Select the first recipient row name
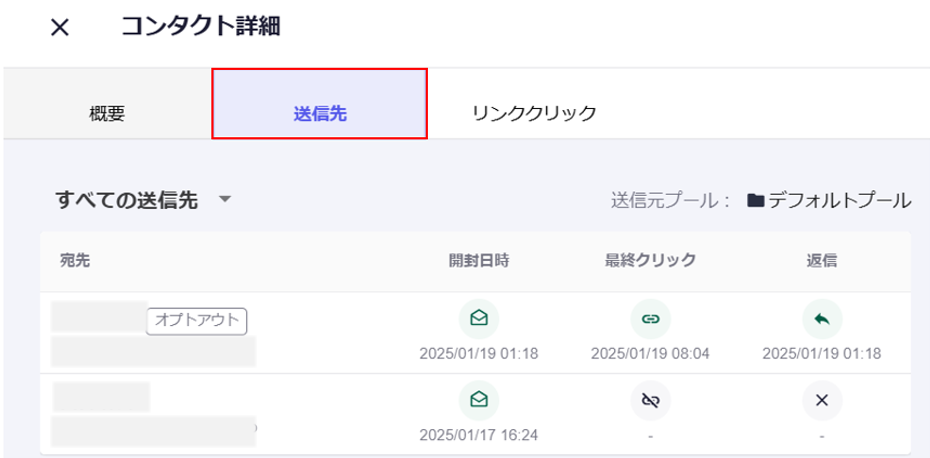This screenshot has width=930, height=458. [x=99, y=316]
